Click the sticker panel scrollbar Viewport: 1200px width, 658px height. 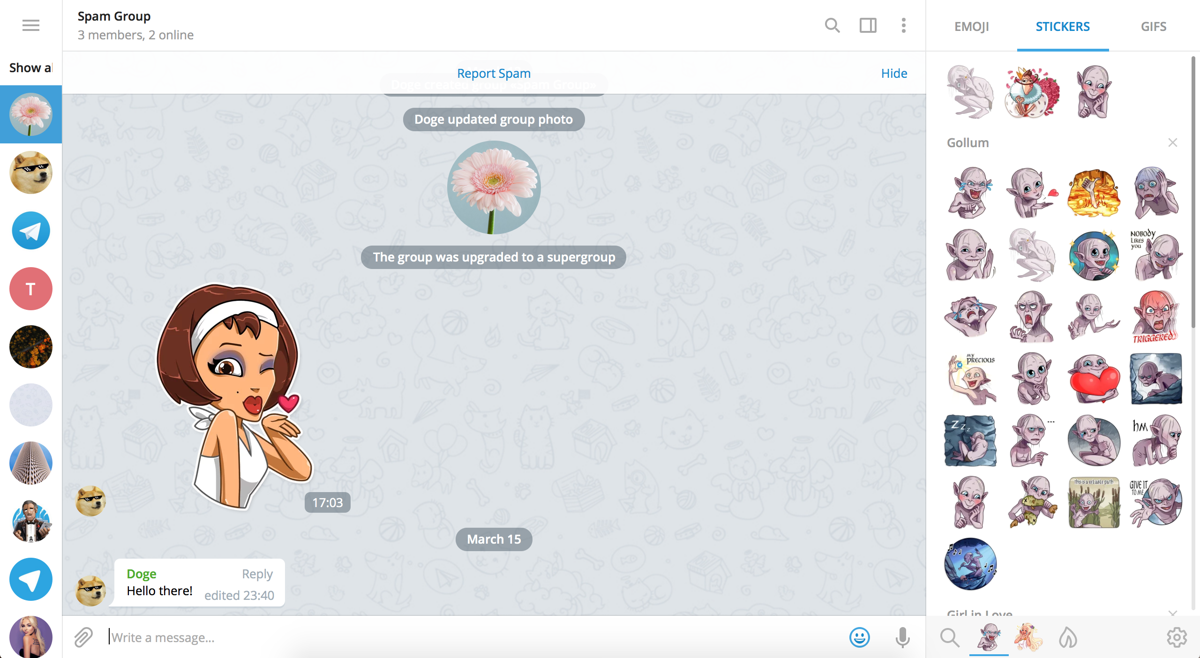click(x=1193, y=192)
